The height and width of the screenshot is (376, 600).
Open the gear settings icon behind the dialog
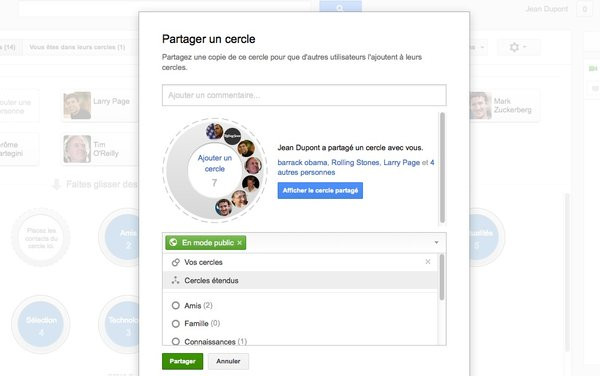click(514, 47)
